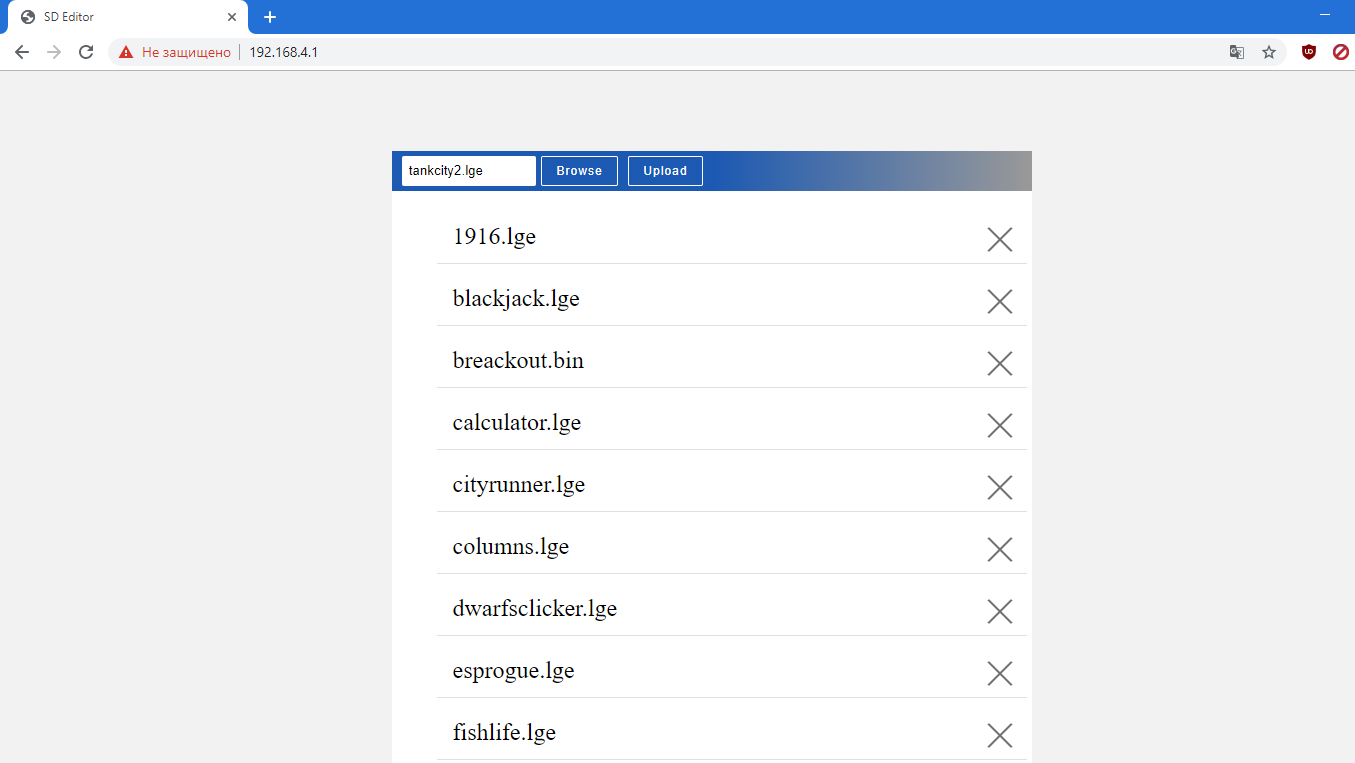Open a new browser tab
This screenshot has height=763, width=1355.
(x=270, y=17)
